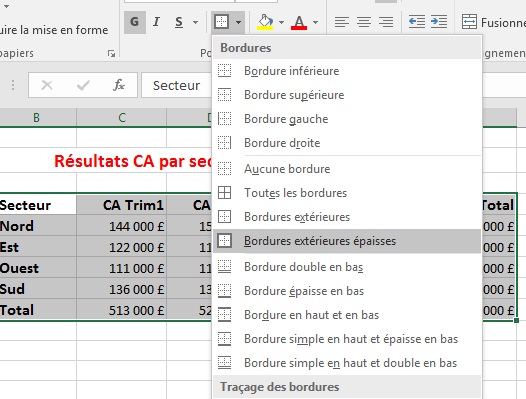Expand the underline style dropdown arrow

pos(195,22)
